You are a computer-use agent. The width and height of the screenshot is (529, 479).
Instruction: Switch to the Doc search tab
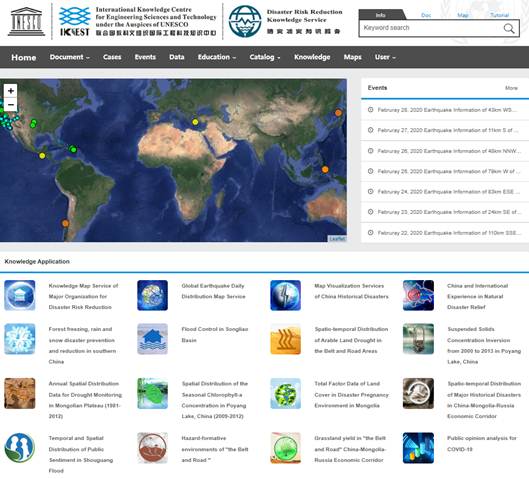[x=426, y=15]
